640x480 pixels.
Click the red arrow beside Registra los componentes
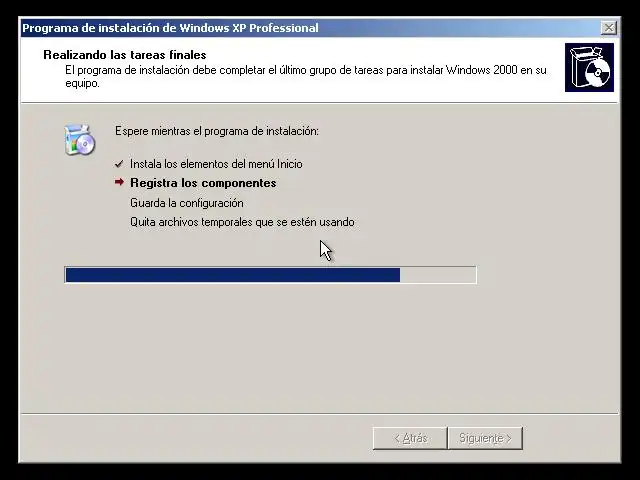pyautogui.click(x=119, y=182)
